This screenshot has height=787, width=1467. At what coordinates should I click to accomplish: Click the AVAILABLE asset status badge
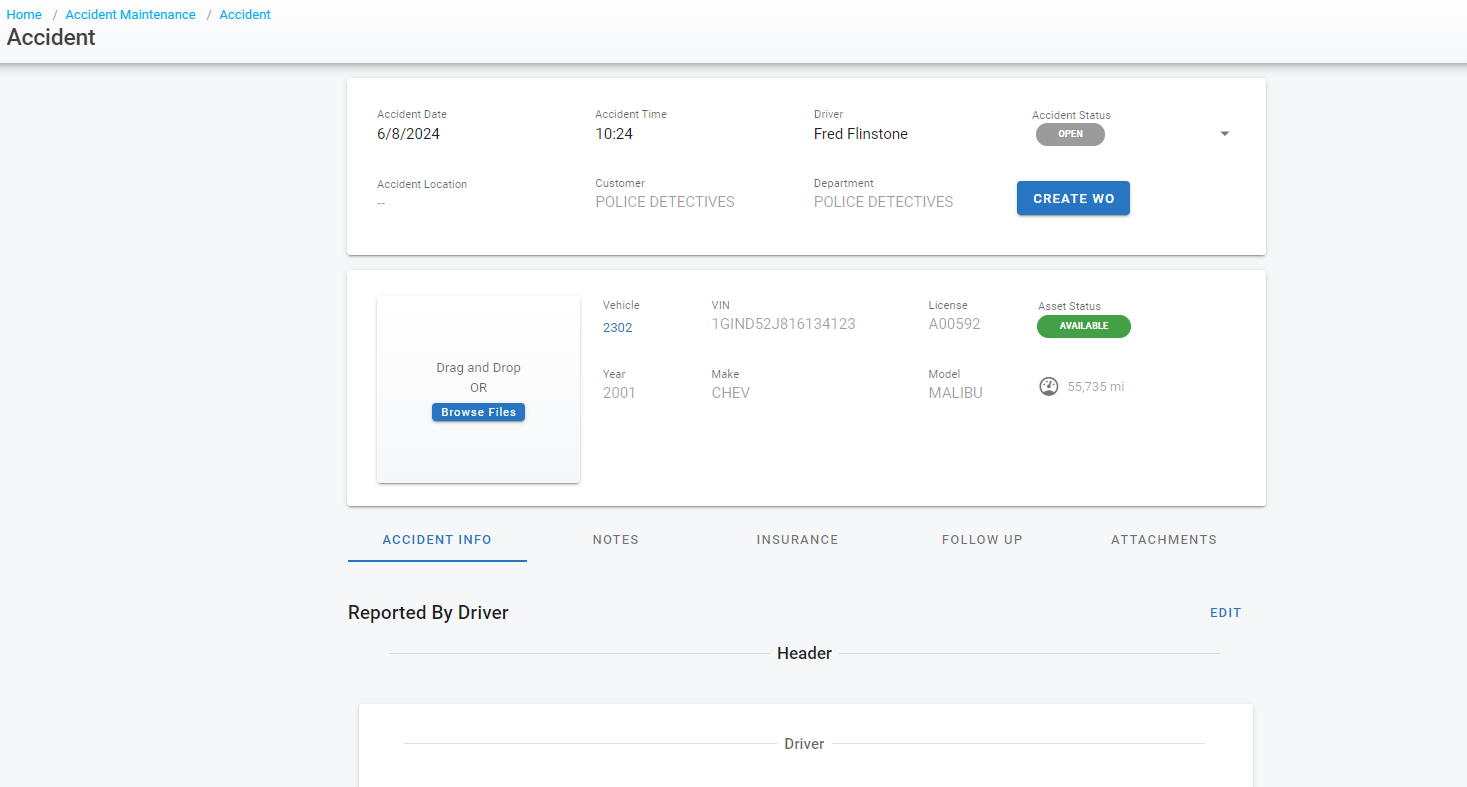pyautogui.click(x=1083, y=326)
